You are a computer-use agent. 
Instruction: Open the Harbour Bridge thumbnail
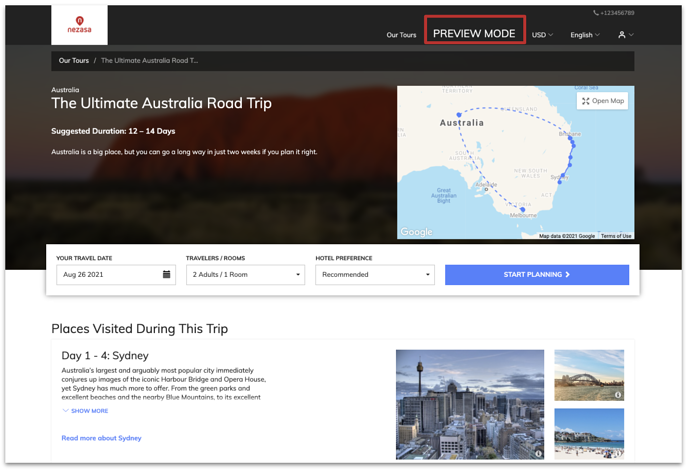(589, 375)
